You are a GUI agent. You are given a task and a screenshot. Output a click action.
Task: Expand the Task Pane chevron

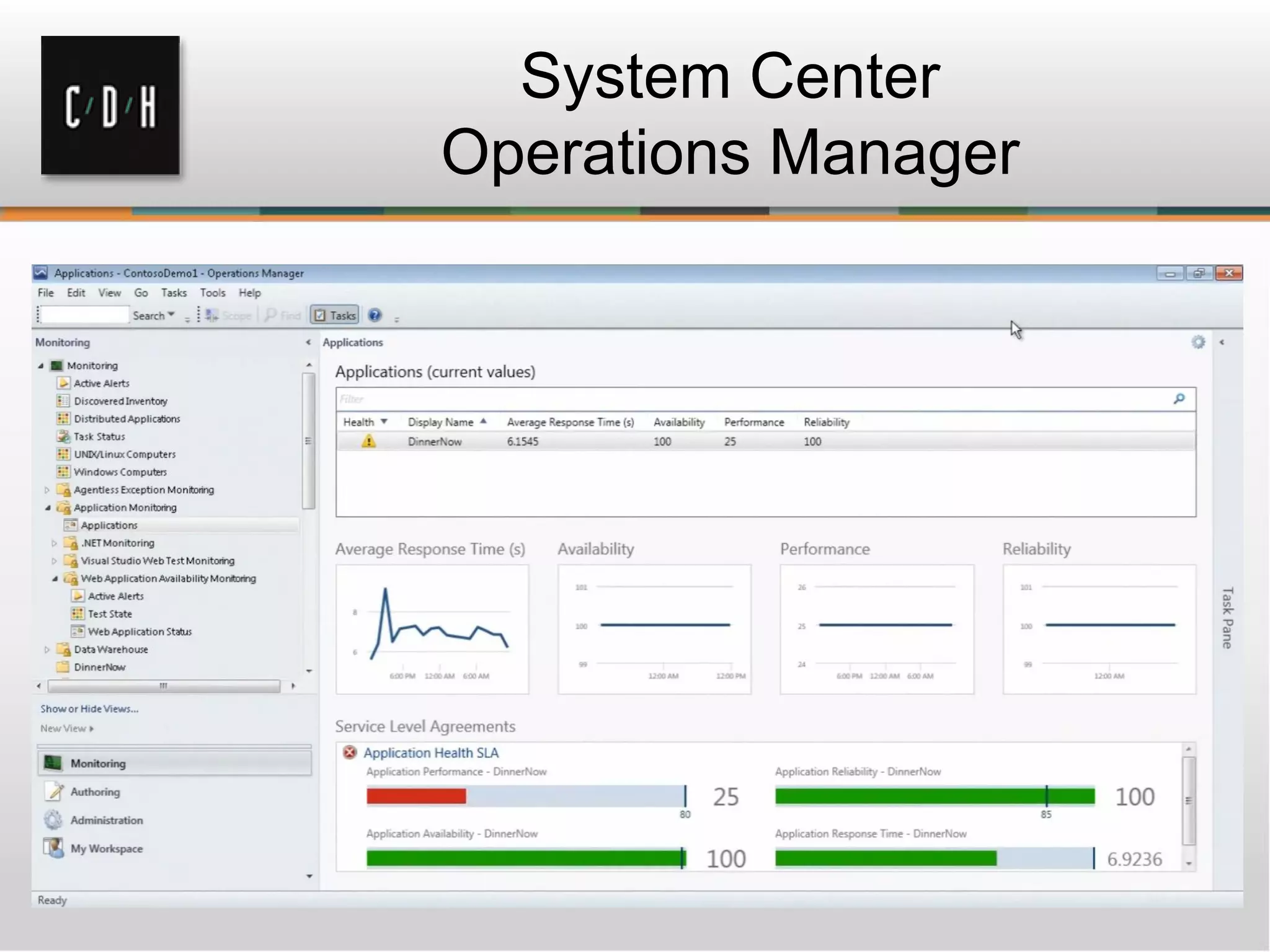tap(1222, 342)
